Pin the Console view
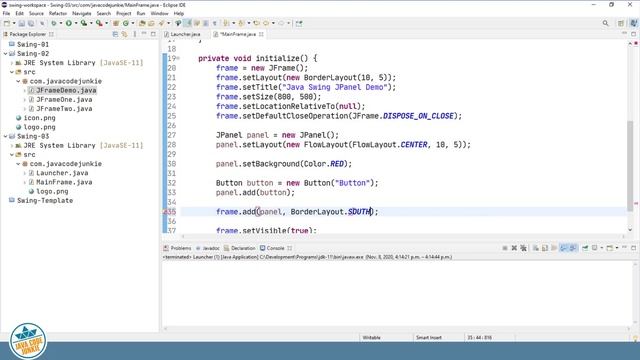640x360 pixels. 585,248
